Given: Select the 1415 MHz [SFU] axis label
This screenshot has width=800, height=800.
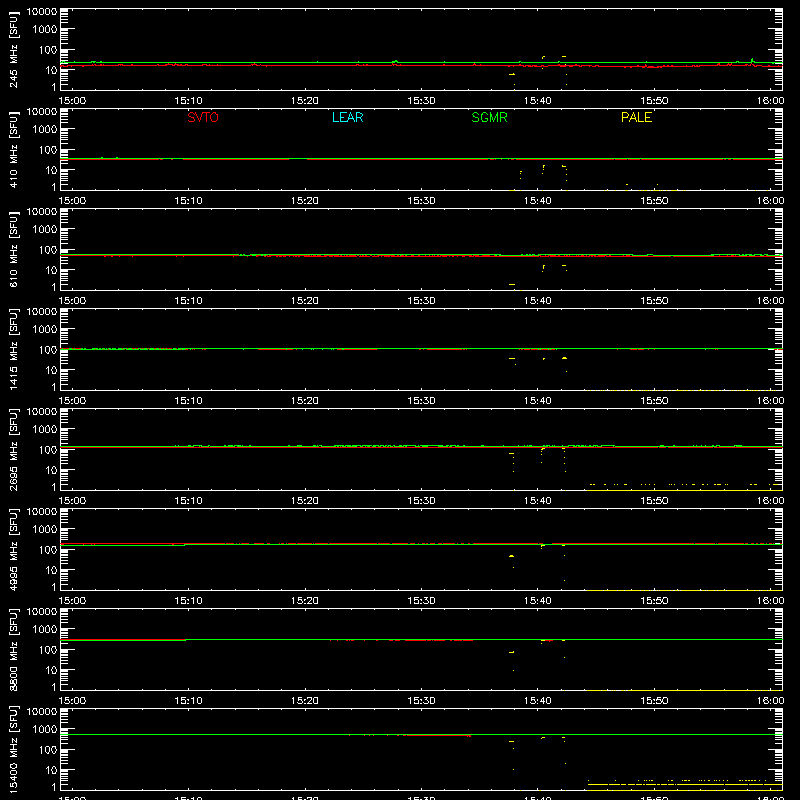Looking at the screenshot, I should coord(14,349).
